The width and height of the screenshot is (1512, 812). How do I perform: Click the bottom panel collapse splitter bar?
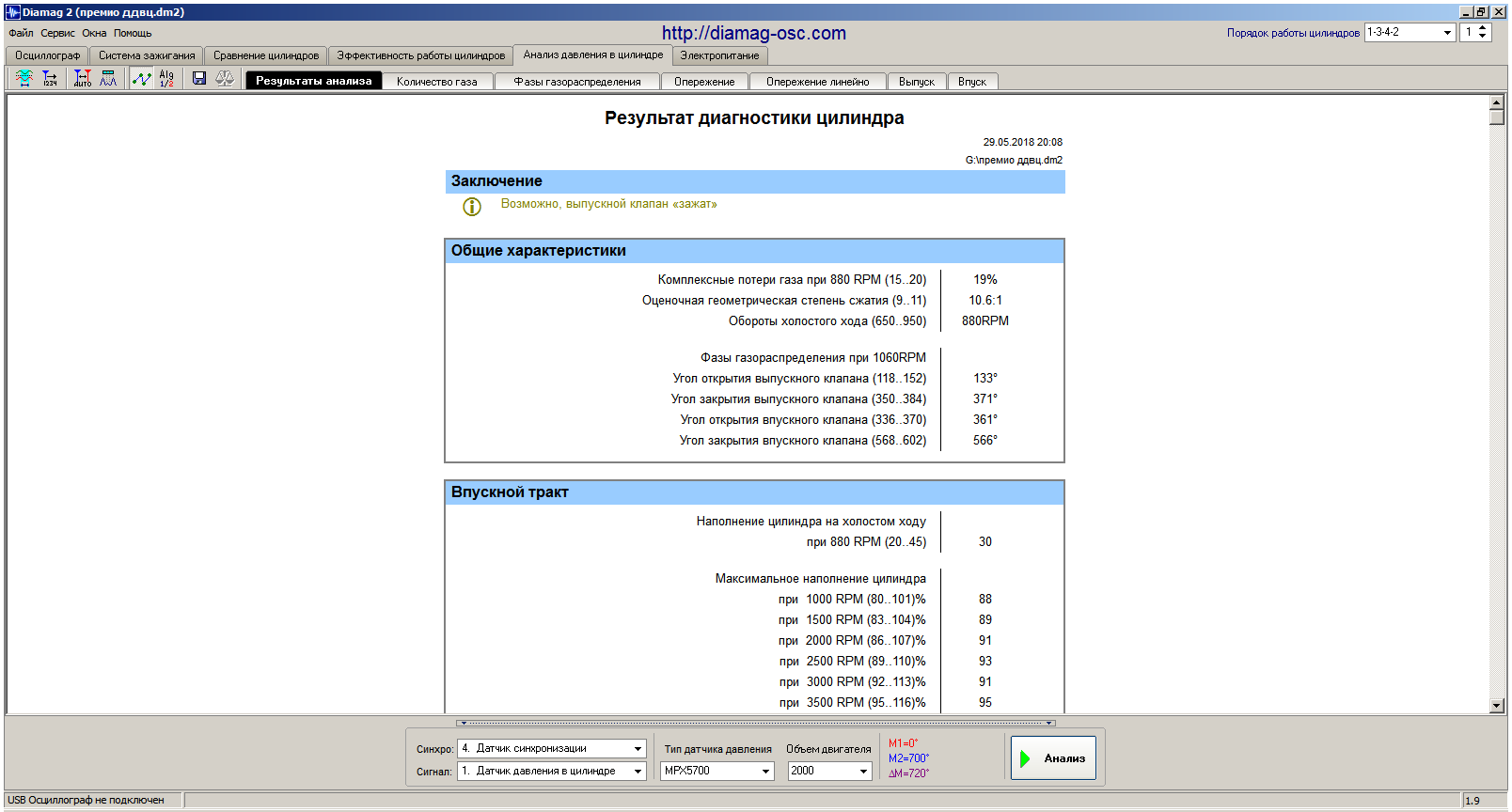[755, 723]
